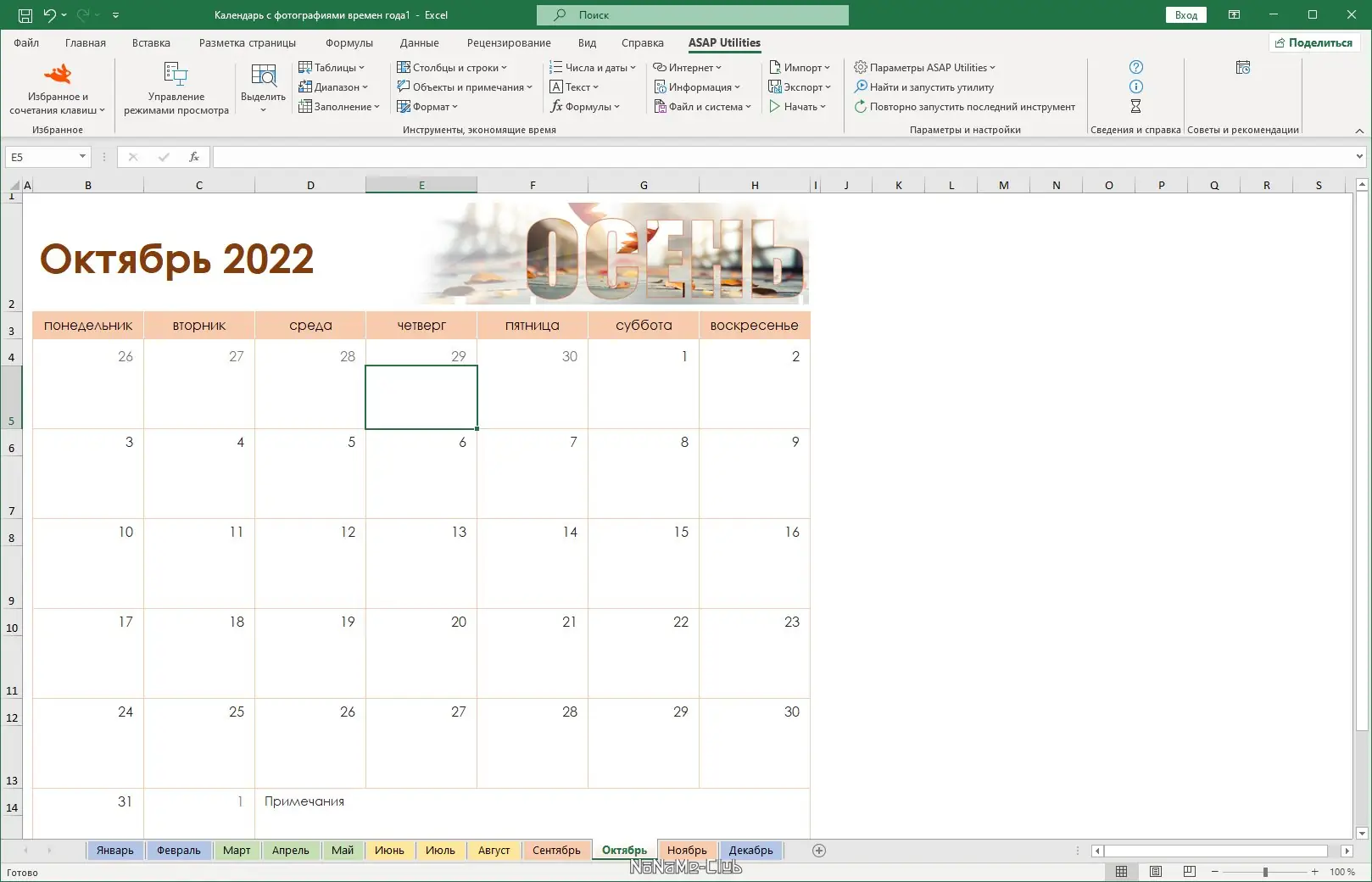Expand the Name Box dropdown arrow
The height and width of the screenshot is (882, 1372).
click(x=82, y=157)
